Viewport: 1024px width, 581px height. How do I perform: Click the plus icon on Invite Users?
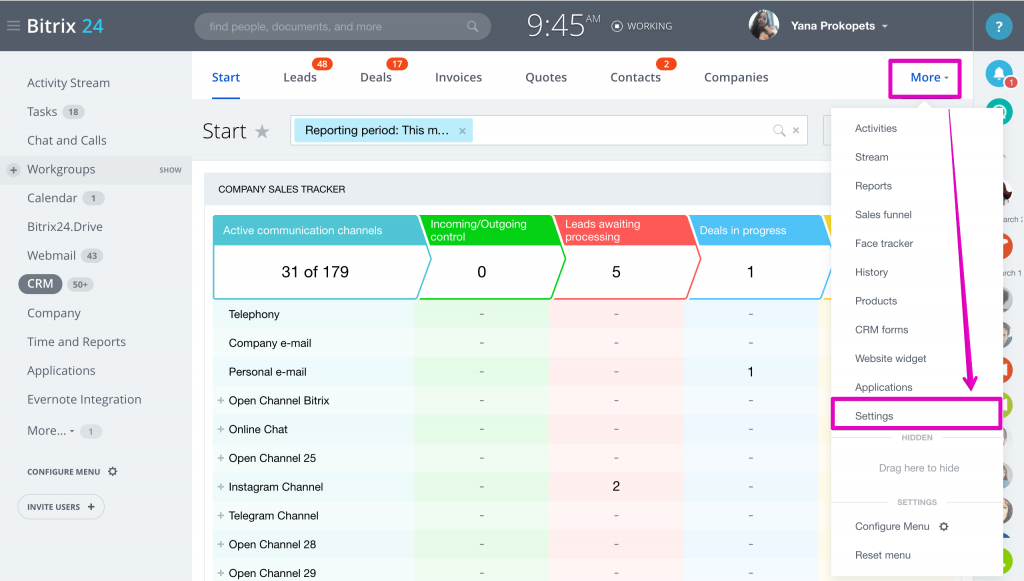[x=91, y=507]
